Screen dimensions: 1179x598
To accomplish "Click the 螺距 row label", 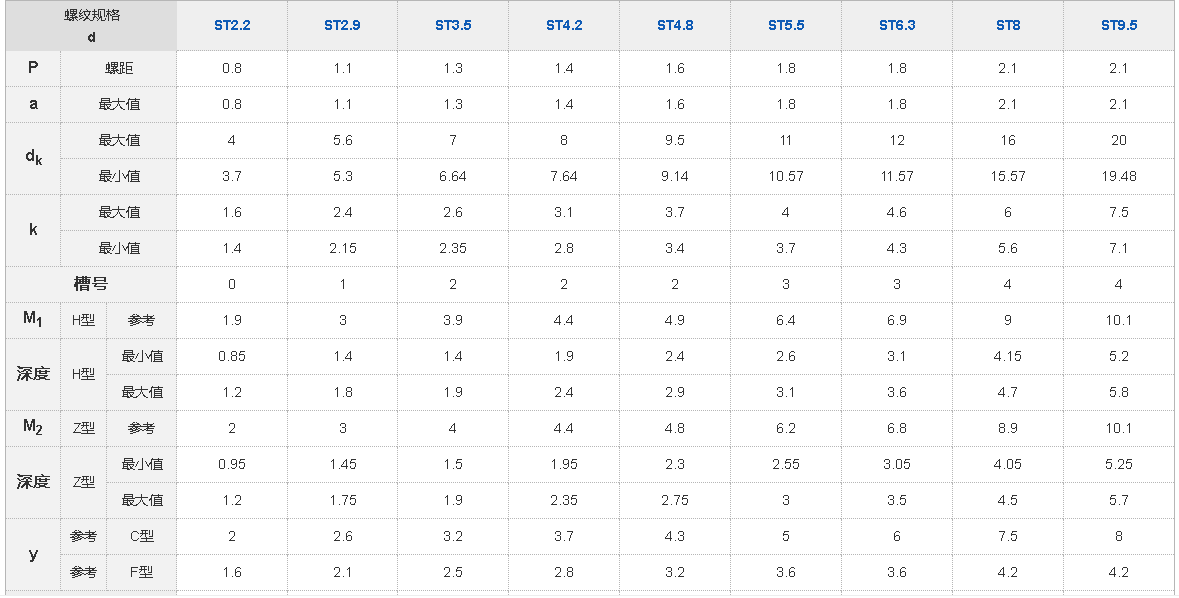I will [119, 68].
